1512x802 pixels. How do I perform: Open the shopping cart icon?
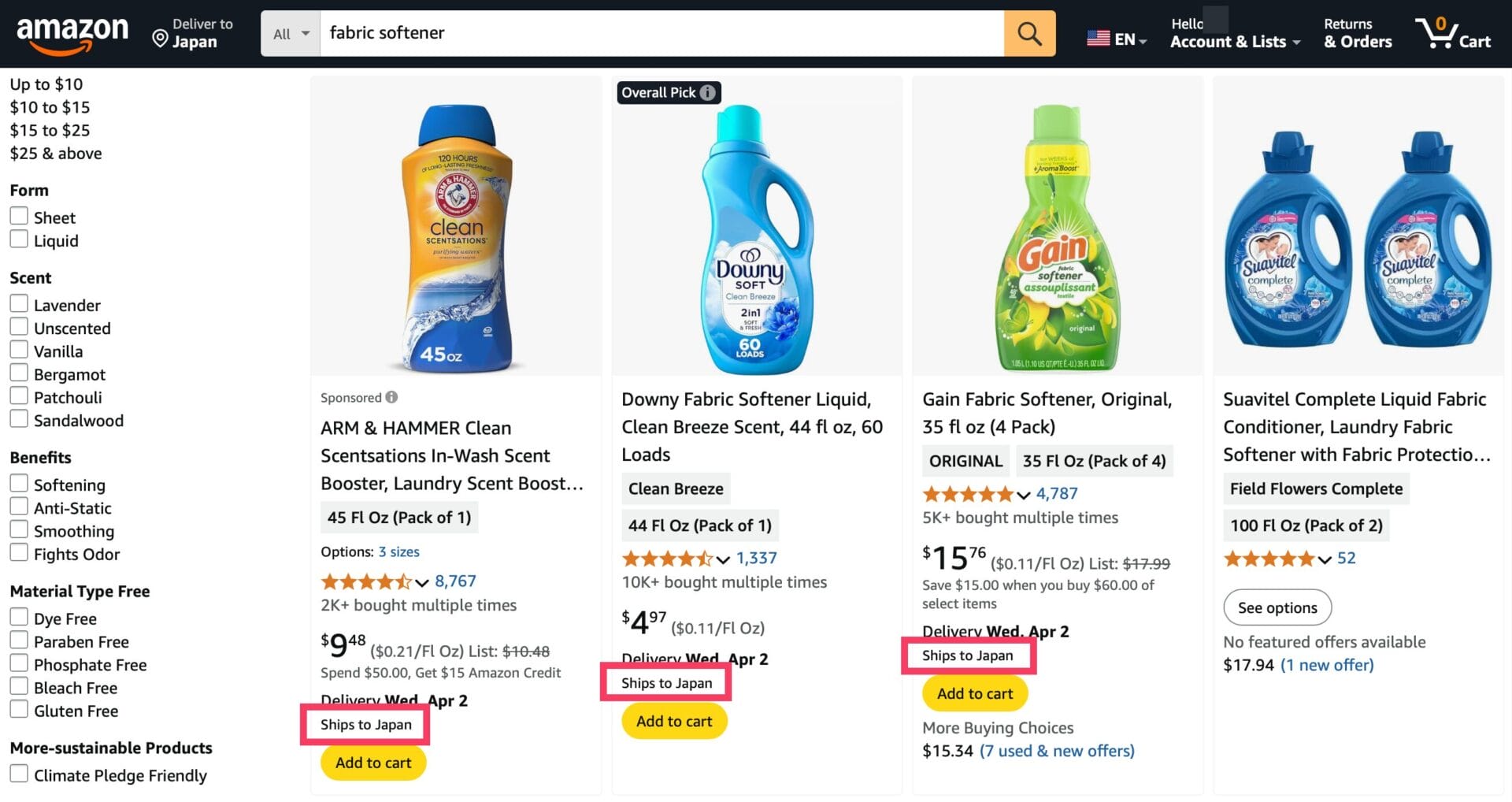[1436, 33]
